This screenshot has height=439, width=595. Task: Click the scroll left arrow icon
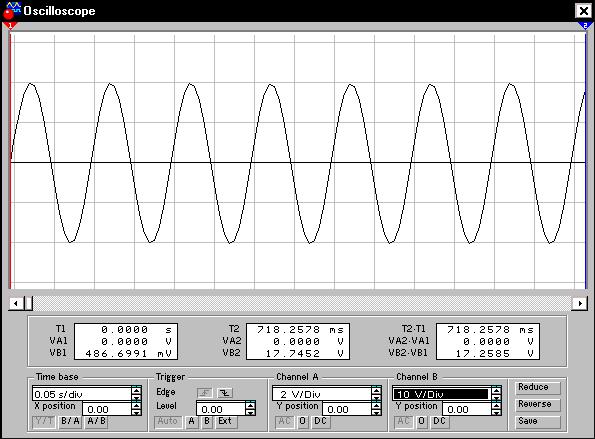pyautogui.click(x=16, y=303)
